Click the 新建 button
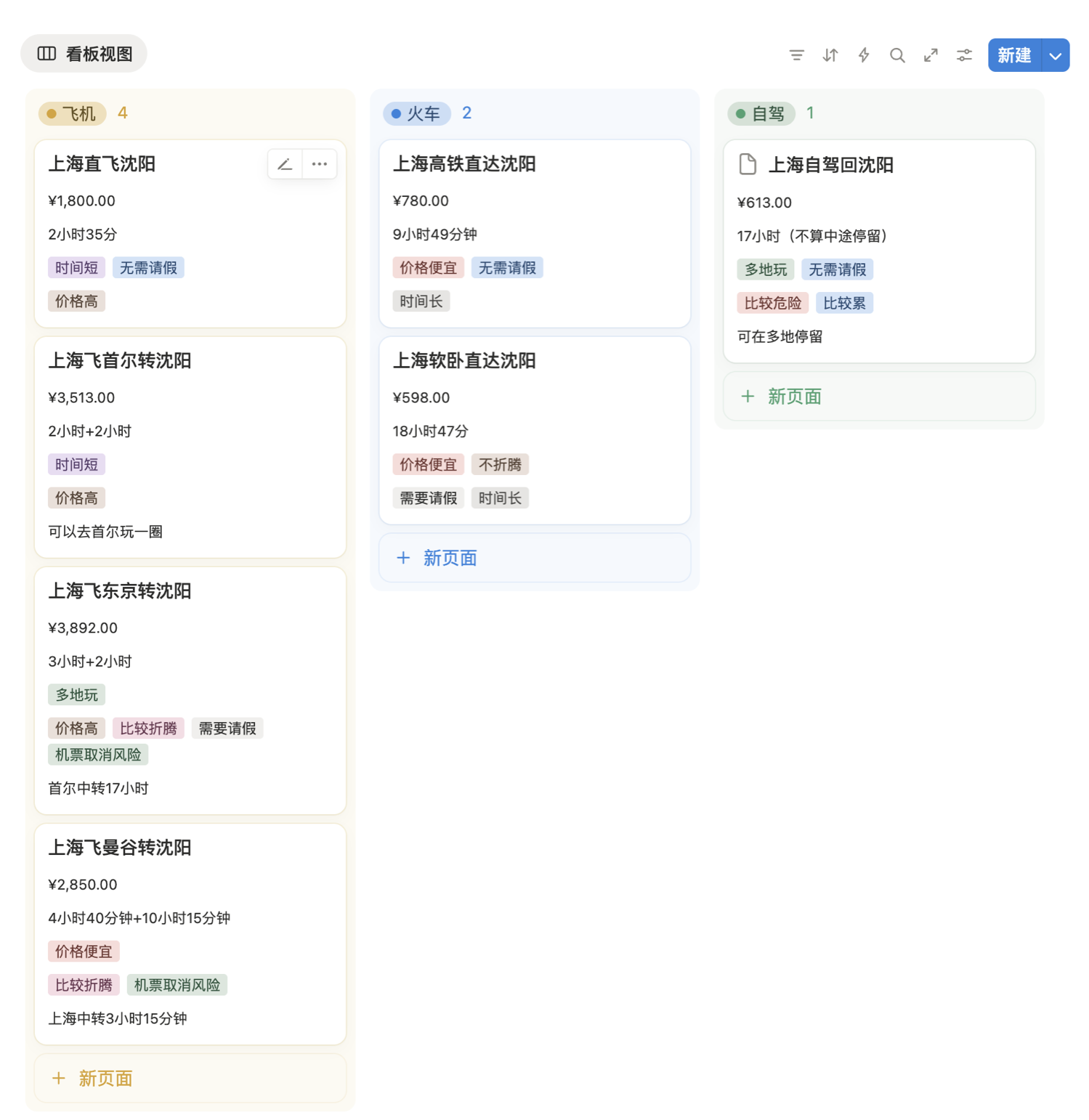The width and height of the screenshot is (1089, 1120). coord(1014,55)
